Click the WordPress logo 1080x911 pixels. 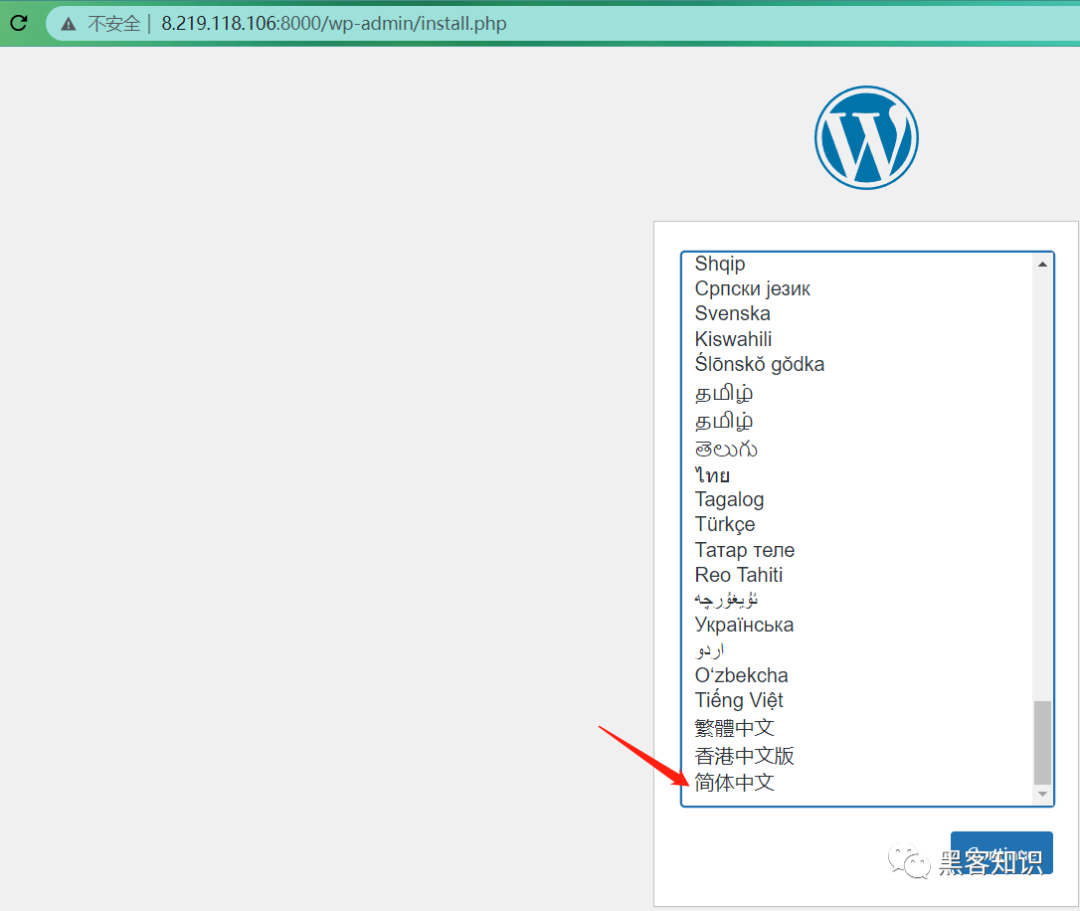866,138
